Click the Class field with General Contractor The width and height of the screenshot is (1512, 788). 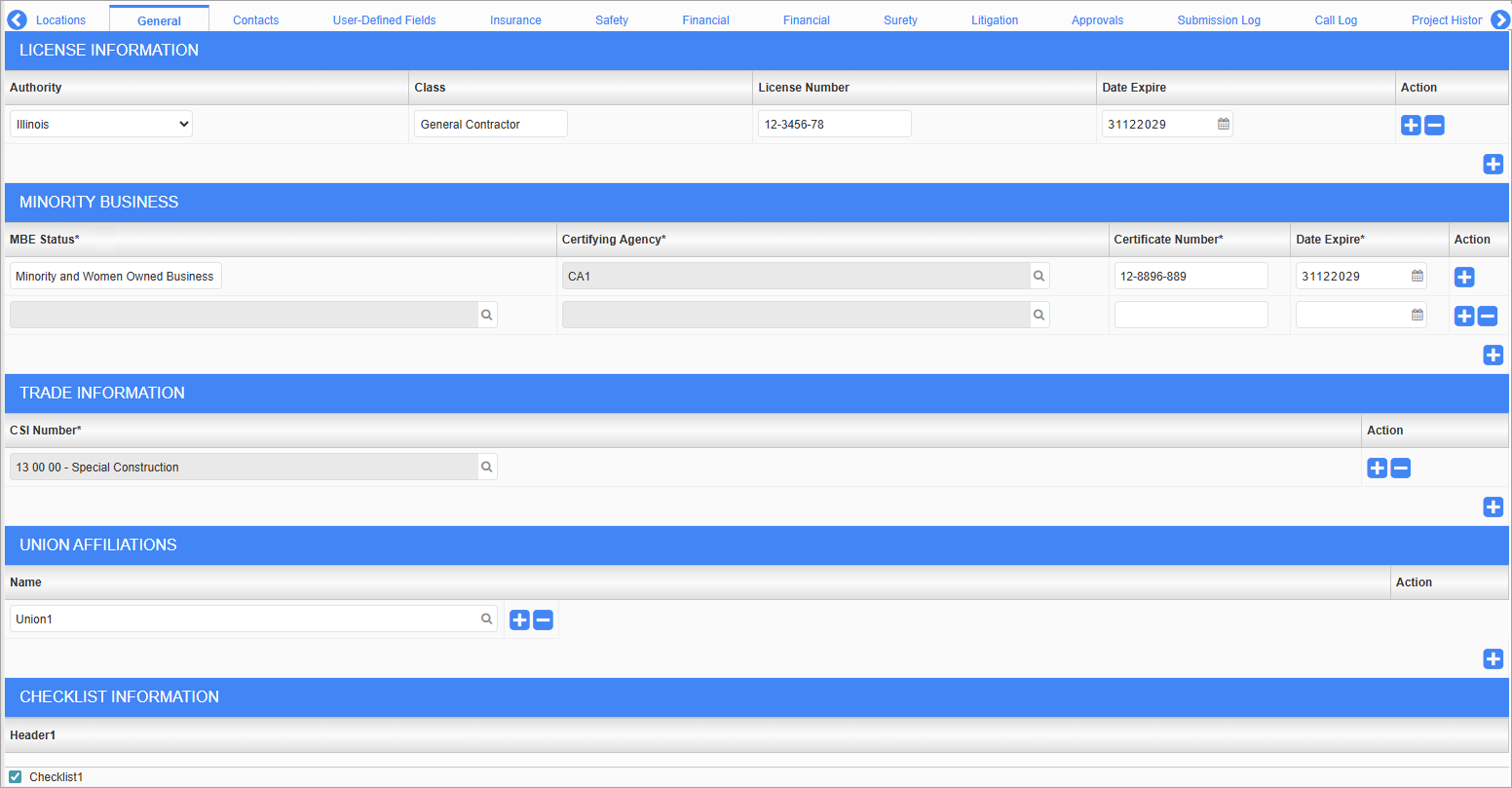(491, 124)
